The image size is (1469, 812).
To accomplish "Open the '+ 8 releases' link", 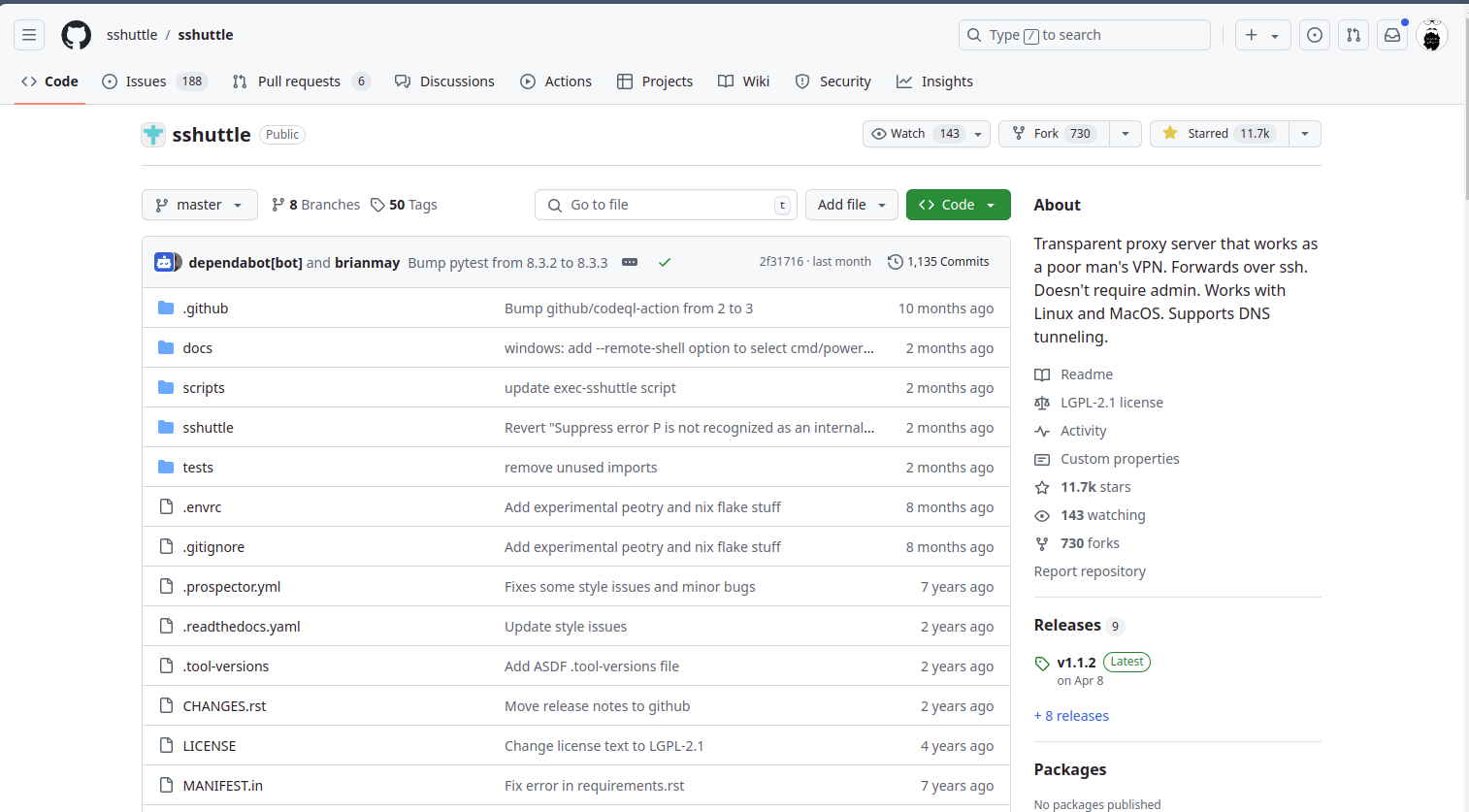I will [x=1071, y=716].
